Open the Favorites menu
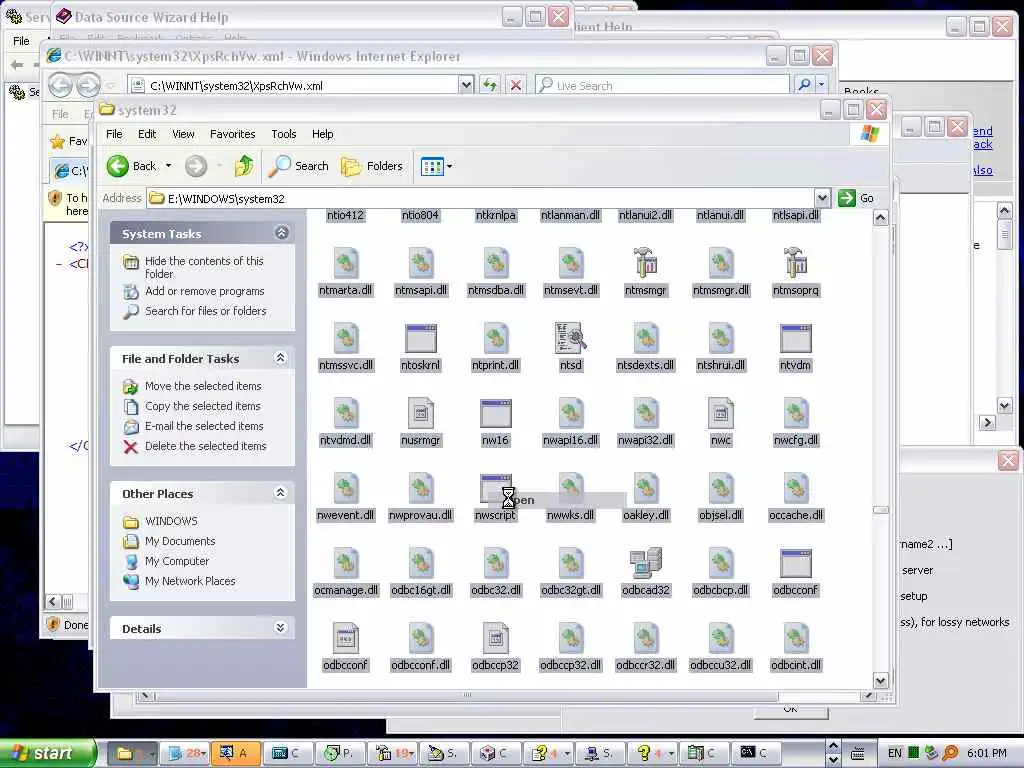This screenshot has width=1024, height=768. [232, 134]
